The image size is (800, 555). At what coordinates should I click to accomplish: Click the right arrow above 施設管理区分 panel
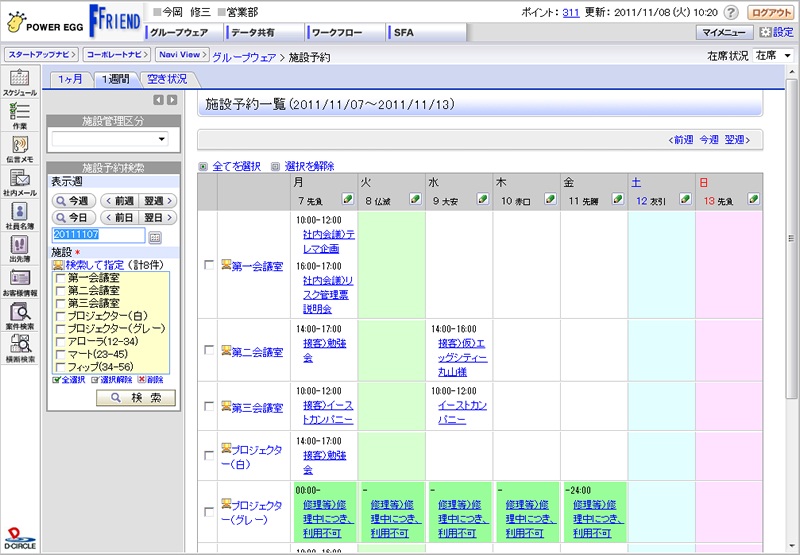pyautogui.click(x=172, y=100)
